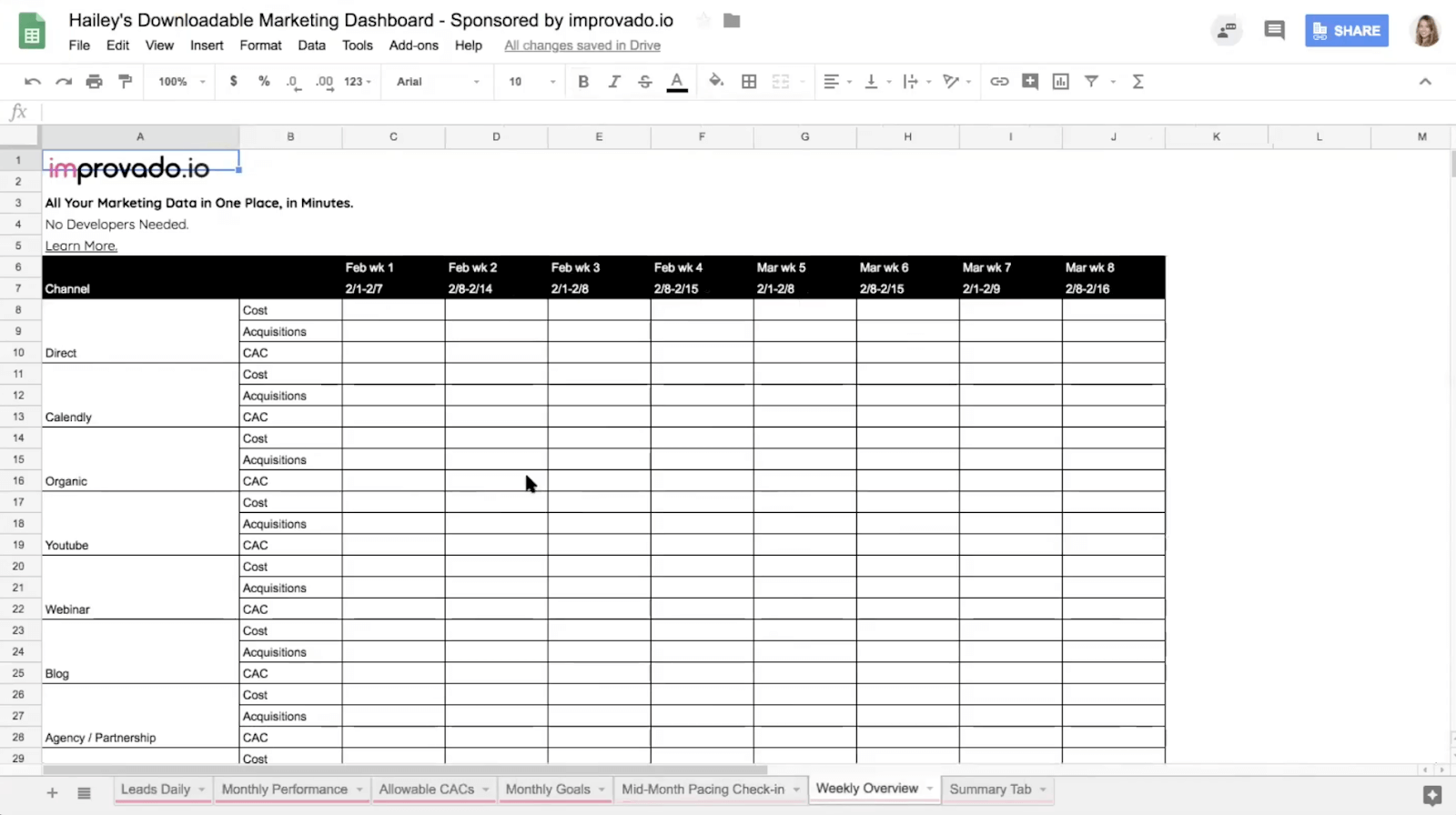The image size is (1456, 815).
Task: Open the comments history icon
Action: coord(1274,30)
